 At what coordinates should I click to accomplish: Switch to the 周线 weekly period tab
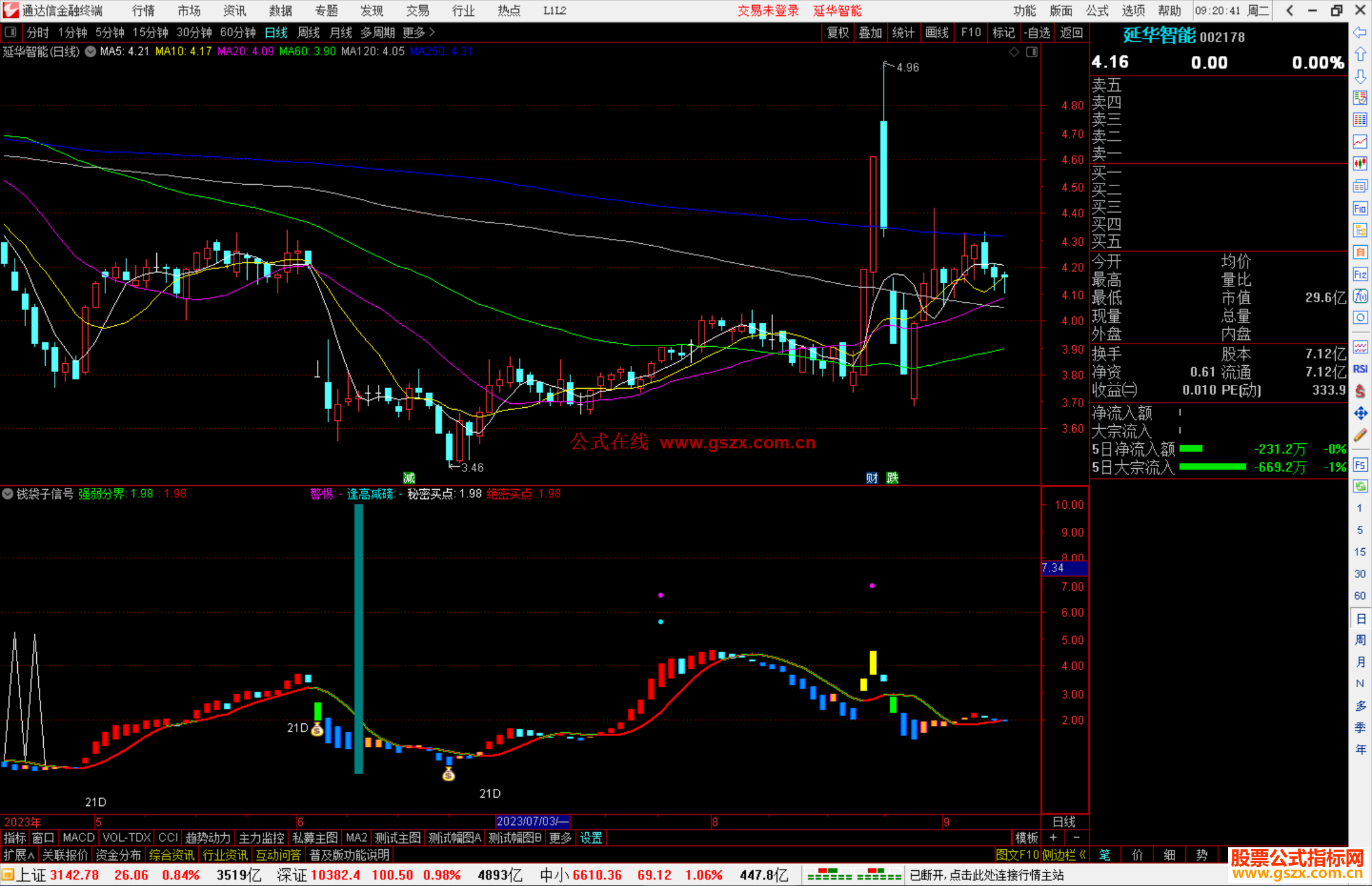(309, 32)
